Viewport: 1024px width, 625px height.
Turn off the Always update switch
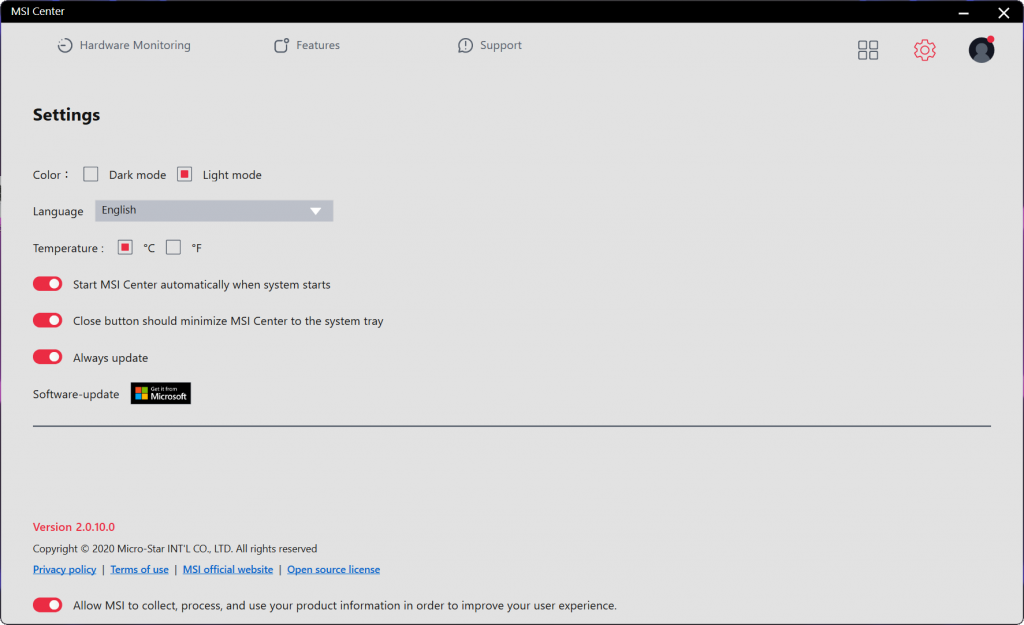tap(48, 357)
